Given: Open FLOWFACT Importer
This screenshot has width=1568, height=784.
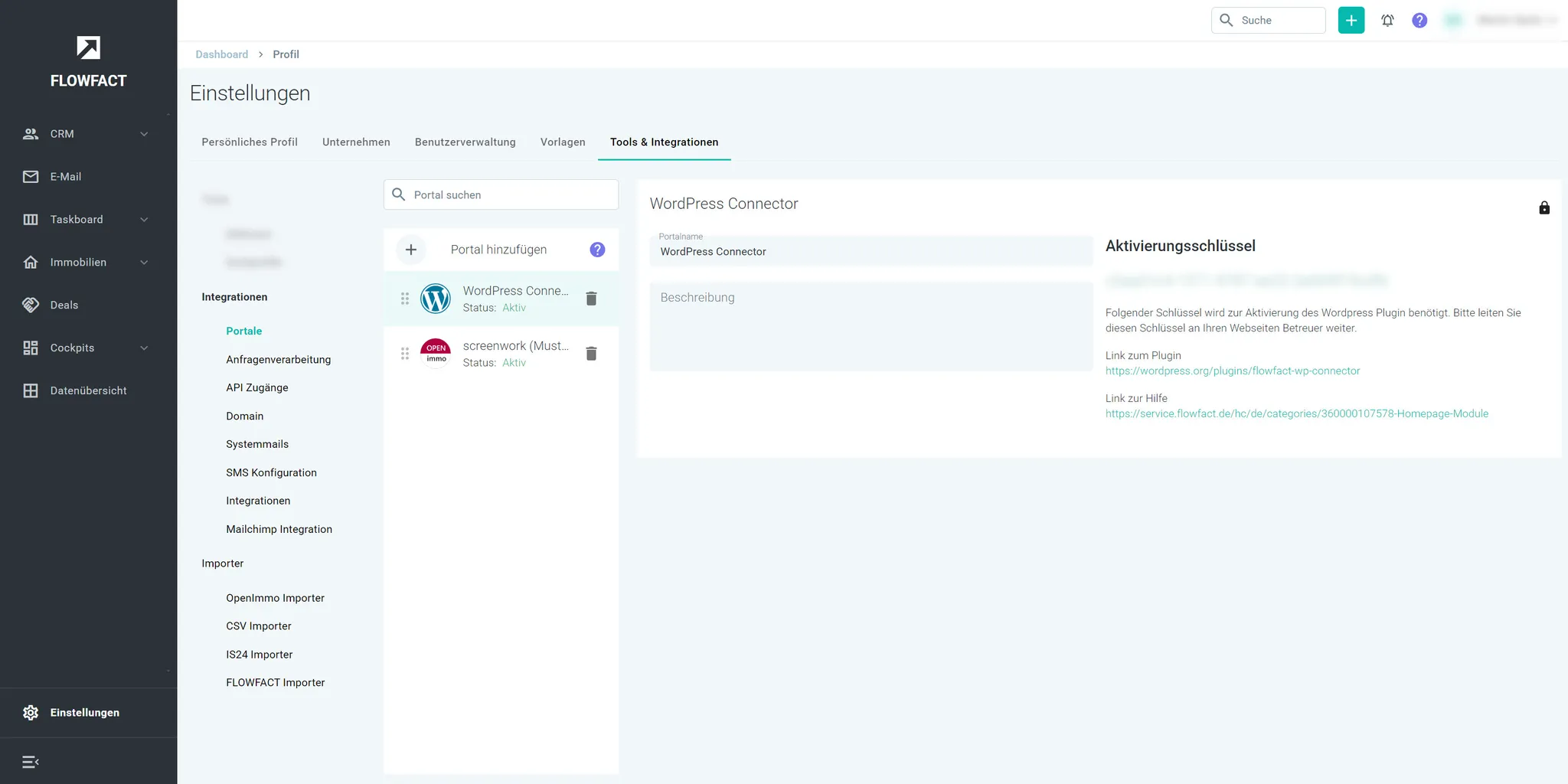Looking at the screenshot, I should click(276, 683).
